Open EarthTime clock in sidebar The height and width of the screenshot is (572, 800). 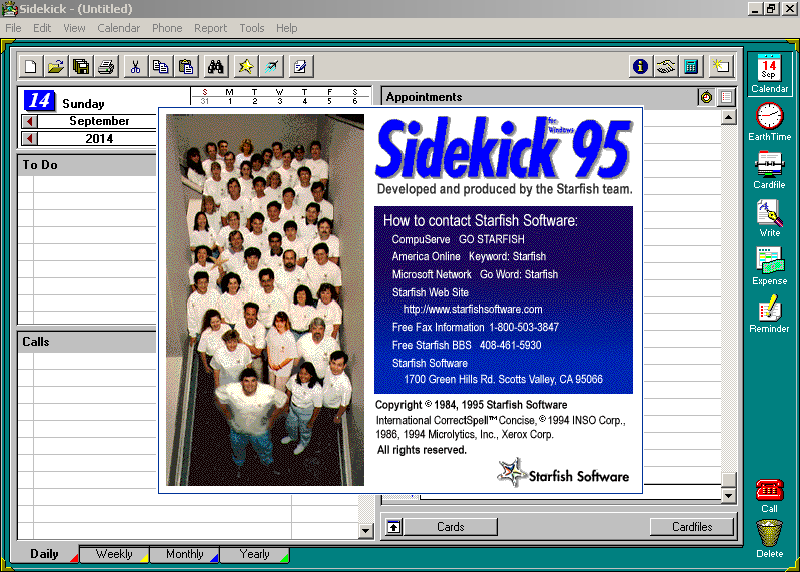(769, 121)
